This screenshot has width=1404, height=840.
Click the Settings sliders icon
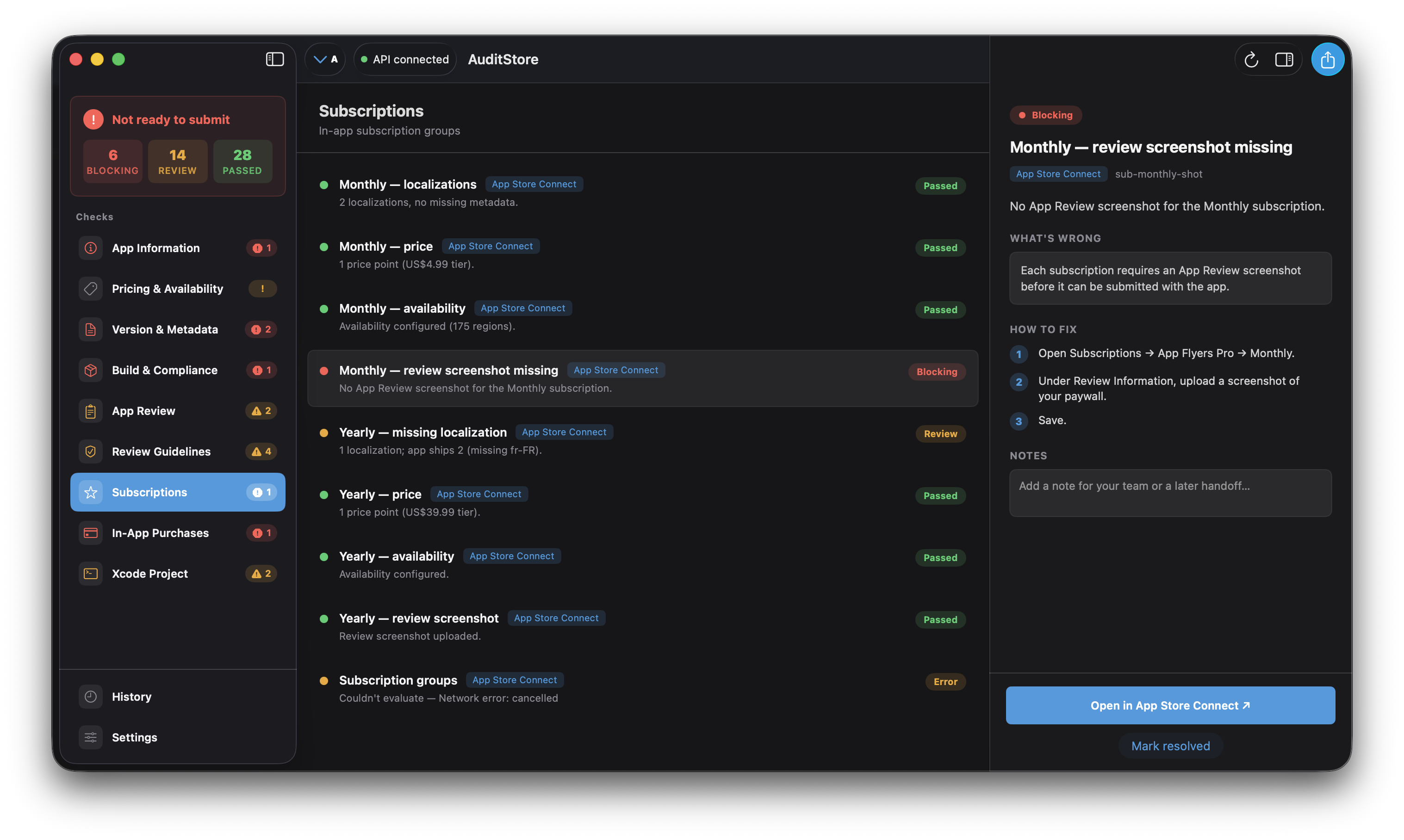click(x=91, y=738)
